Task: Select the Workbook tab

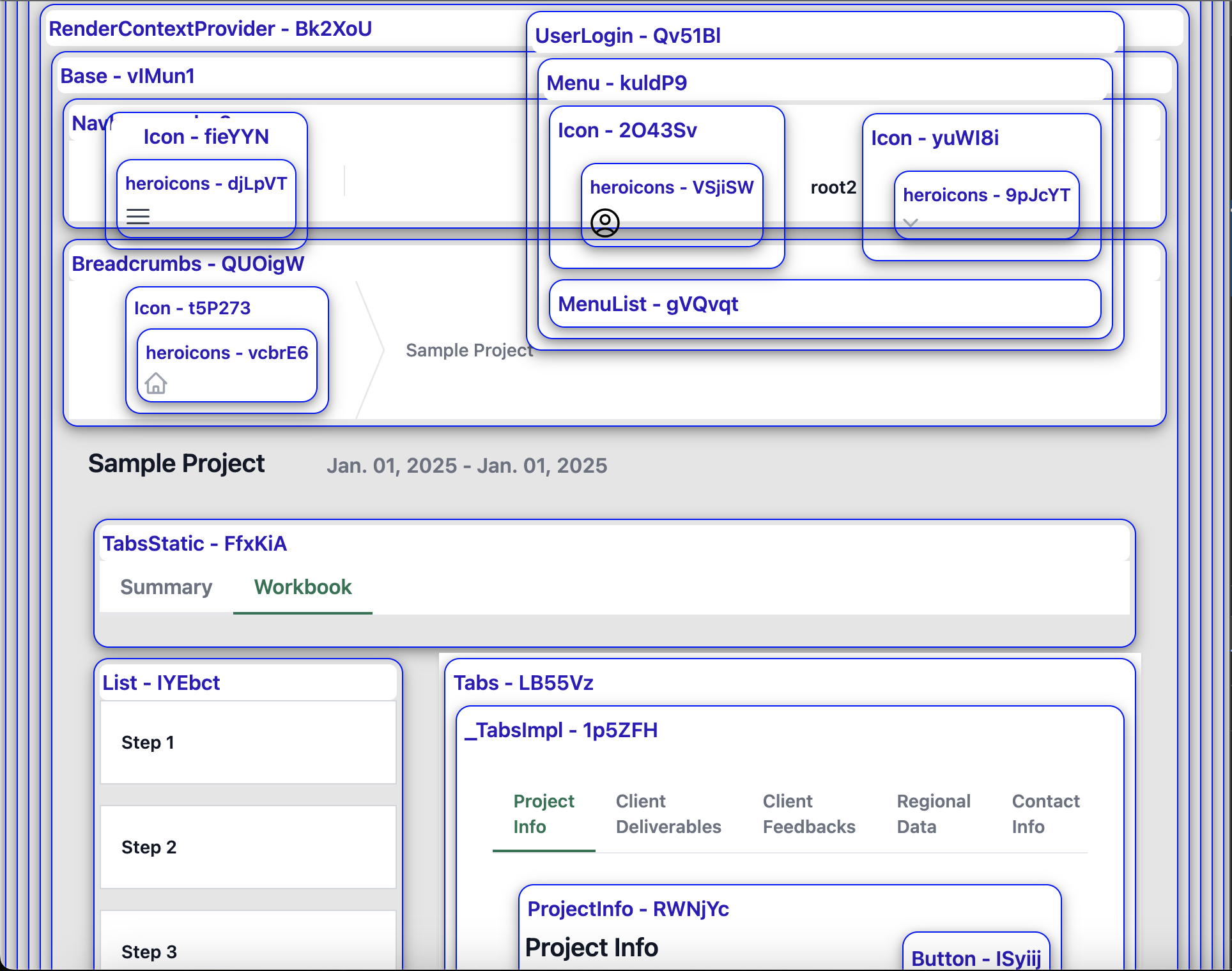Action: click(x=303, y=587)
